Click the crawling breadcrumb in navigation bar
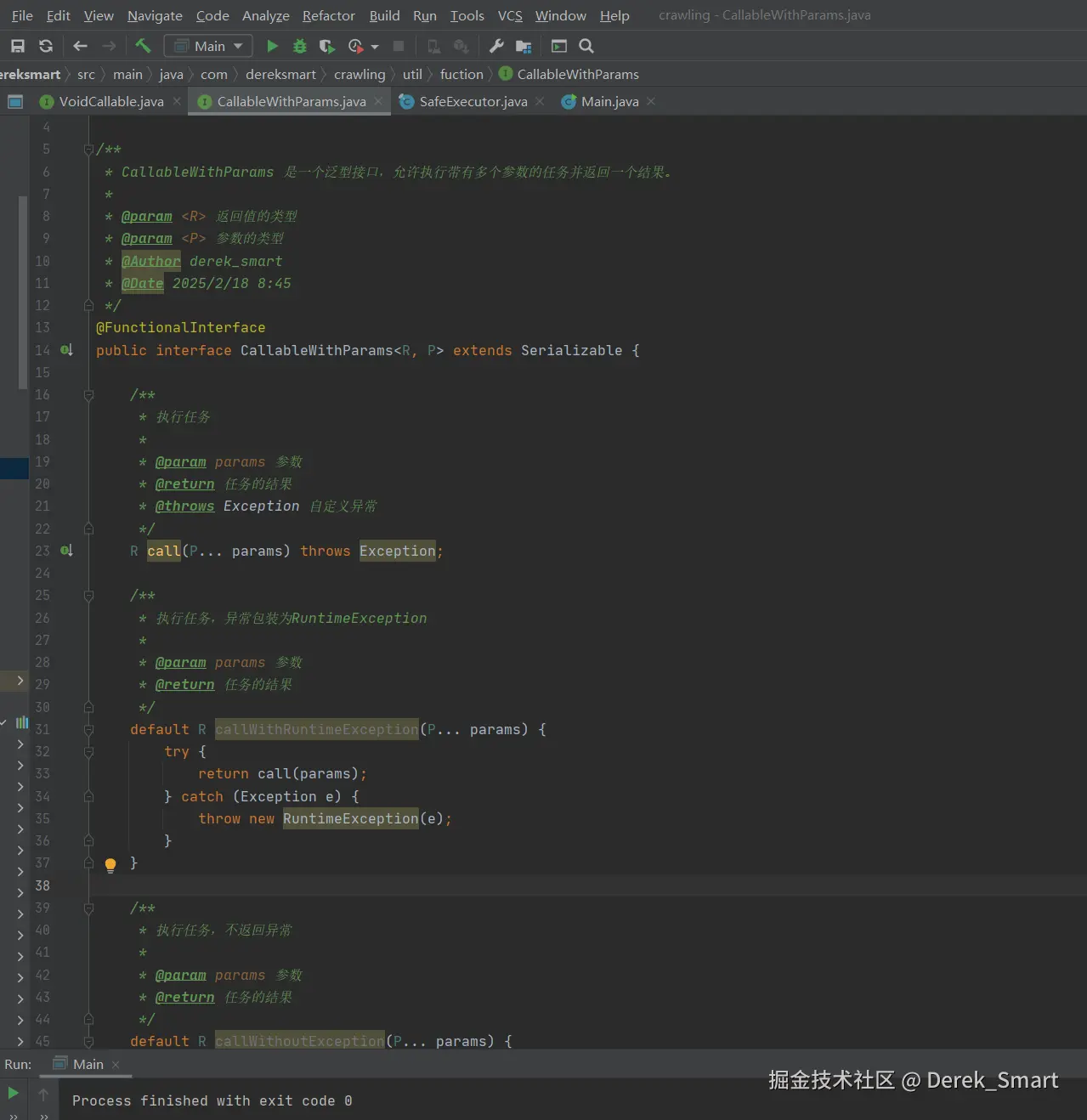 pos(359,74)
